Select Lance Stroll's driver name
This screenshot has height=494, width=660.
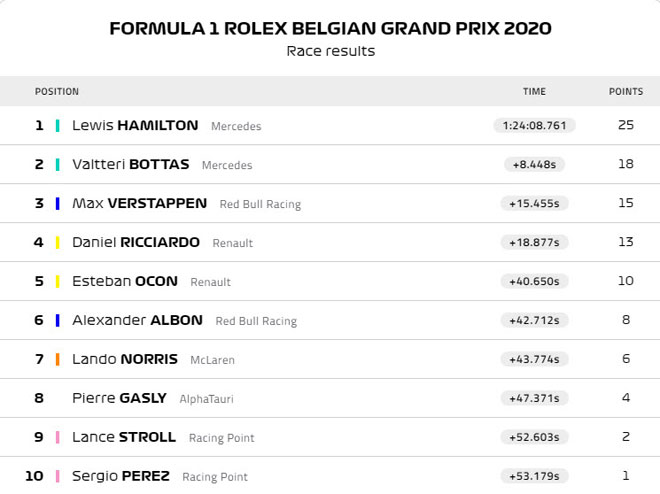(x=124, y=437)
